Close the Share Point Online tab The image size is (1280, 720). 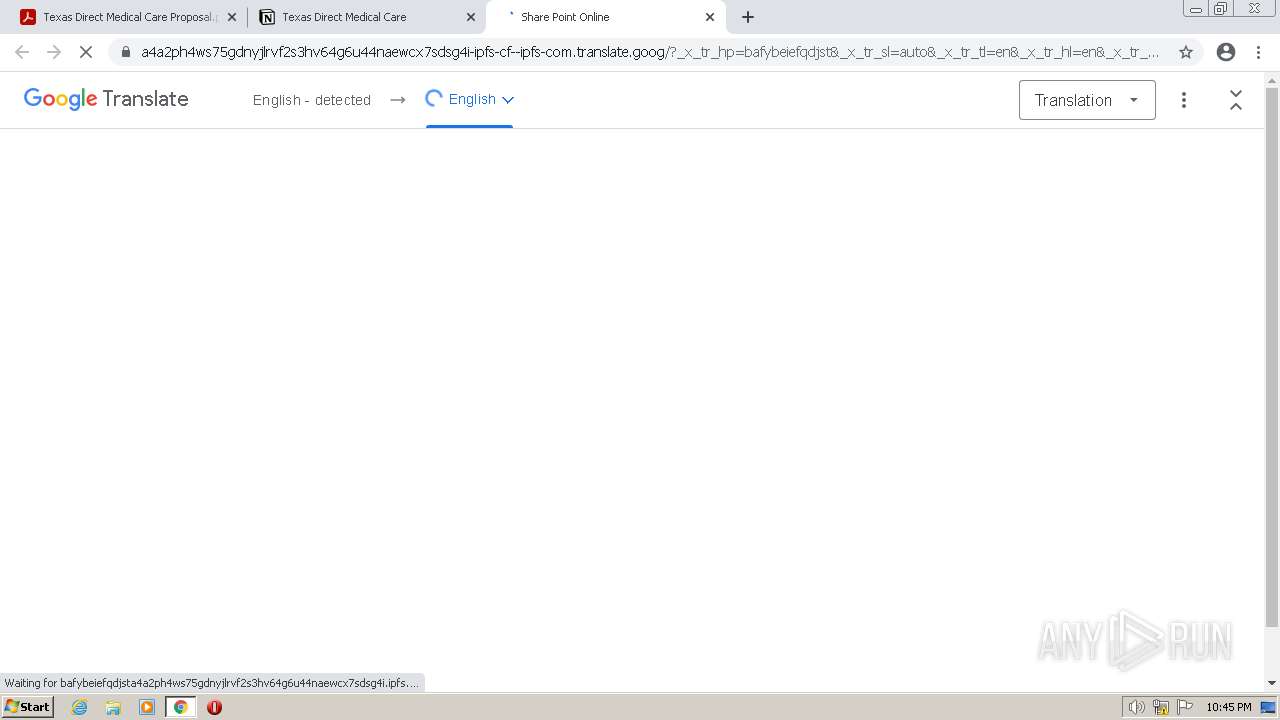pyautogui.click(x=710, y=17)
